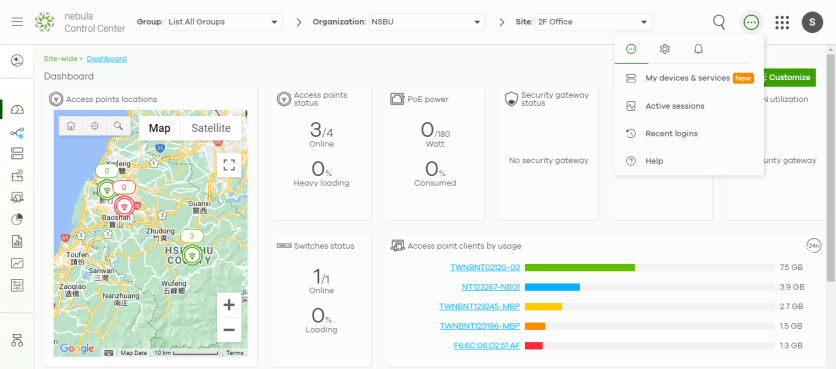
Task: Select the dashboard gauge icon in sidebar
Action: click(x=17, y=110)
